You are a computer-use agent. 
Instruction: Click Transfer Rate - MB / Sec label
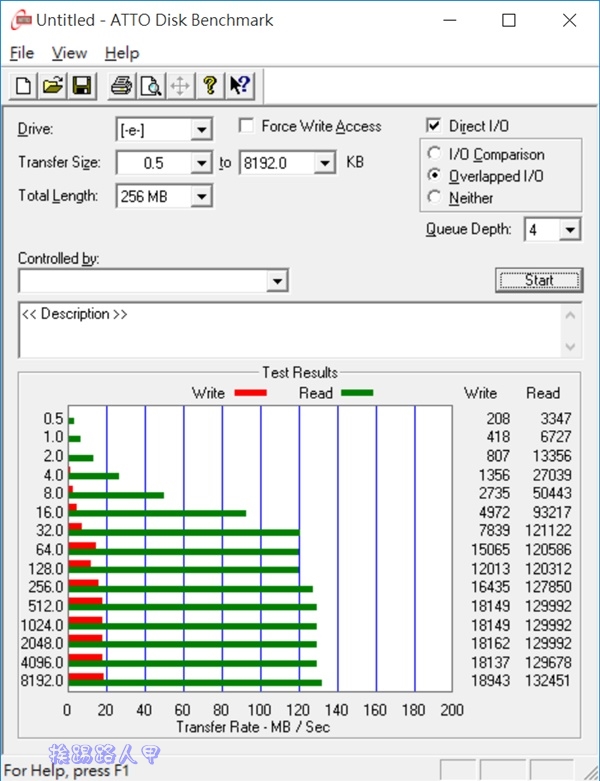click(x=253, y=727)
